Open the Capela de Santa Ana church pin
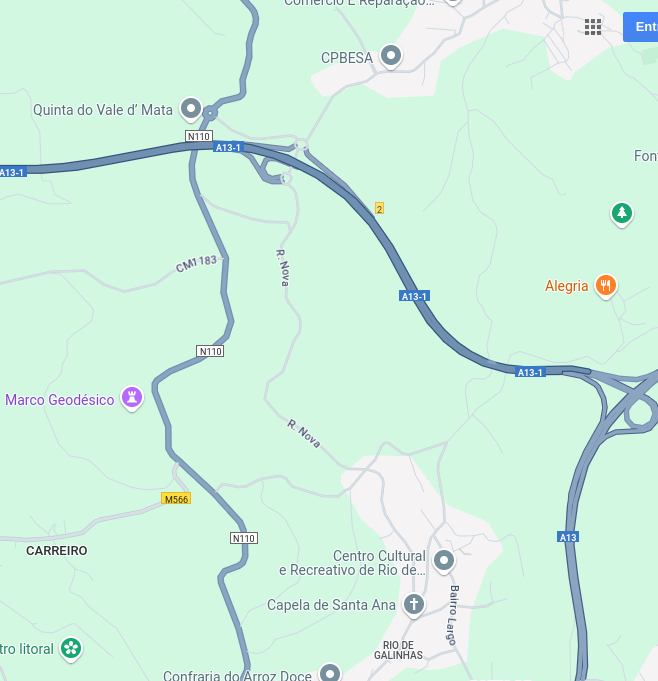 coord(413,605)
